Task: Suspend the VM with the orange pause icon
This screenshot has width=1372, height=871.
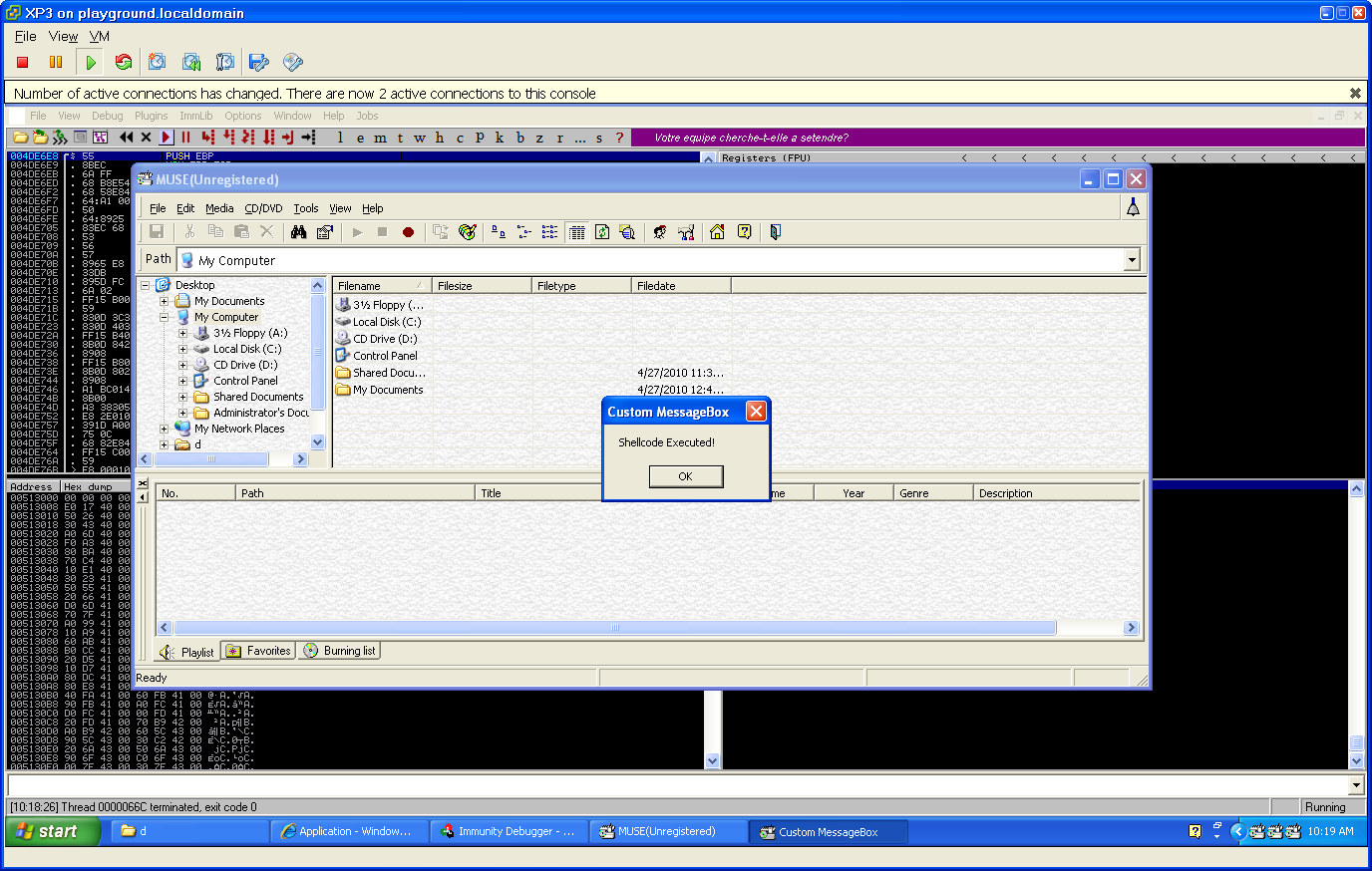Action: pos(56,62)
